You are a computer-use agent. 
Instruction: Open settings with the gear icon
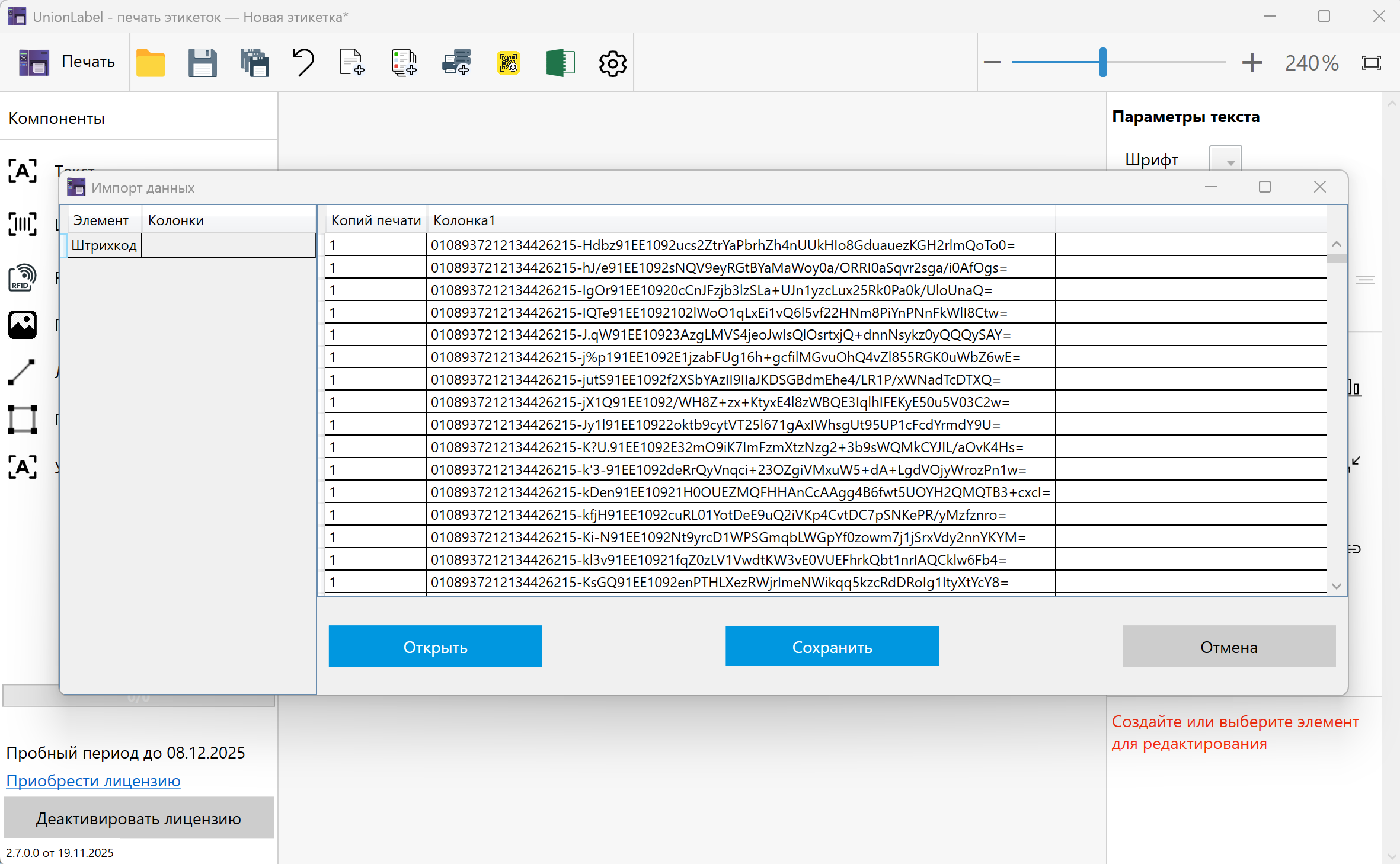point(612,63)
